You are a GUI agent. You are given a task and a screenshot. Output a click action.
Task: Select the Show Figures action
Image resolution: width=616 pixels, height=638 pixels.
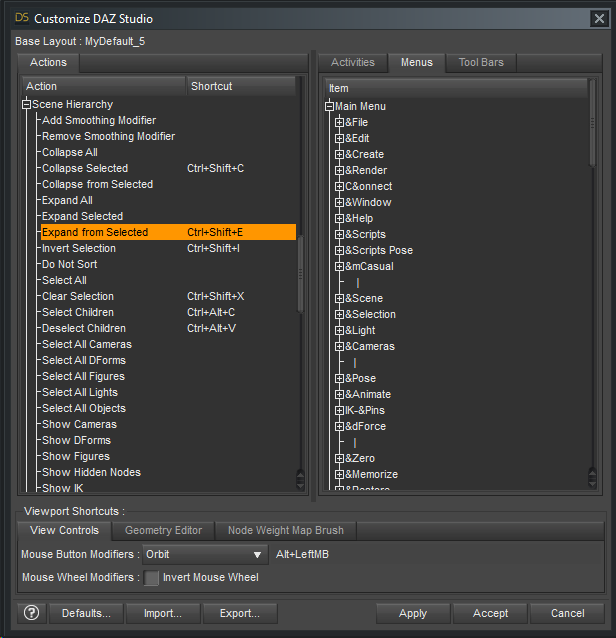click(x=76, y=457)
